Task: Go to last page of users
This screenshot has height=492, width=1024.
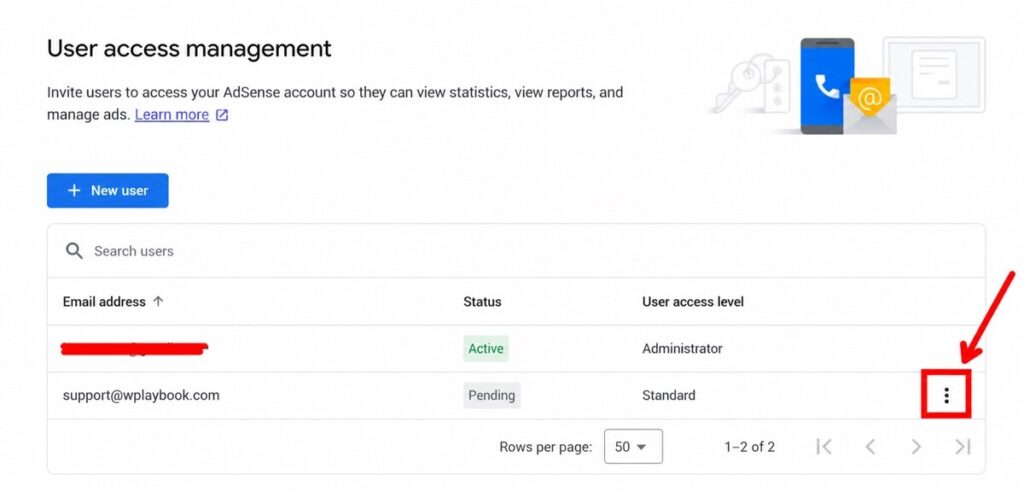Action: [963, 446]
